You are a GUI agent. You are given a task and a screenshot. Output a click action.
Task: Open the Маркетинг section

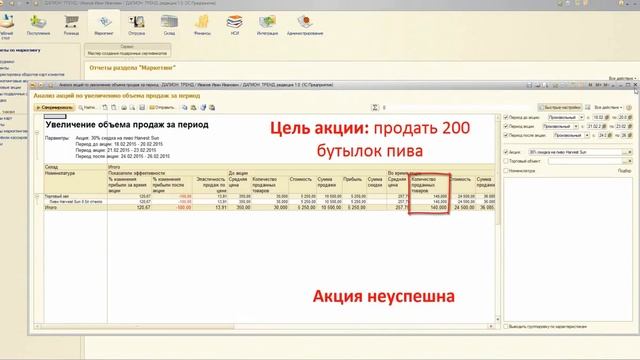104,25
